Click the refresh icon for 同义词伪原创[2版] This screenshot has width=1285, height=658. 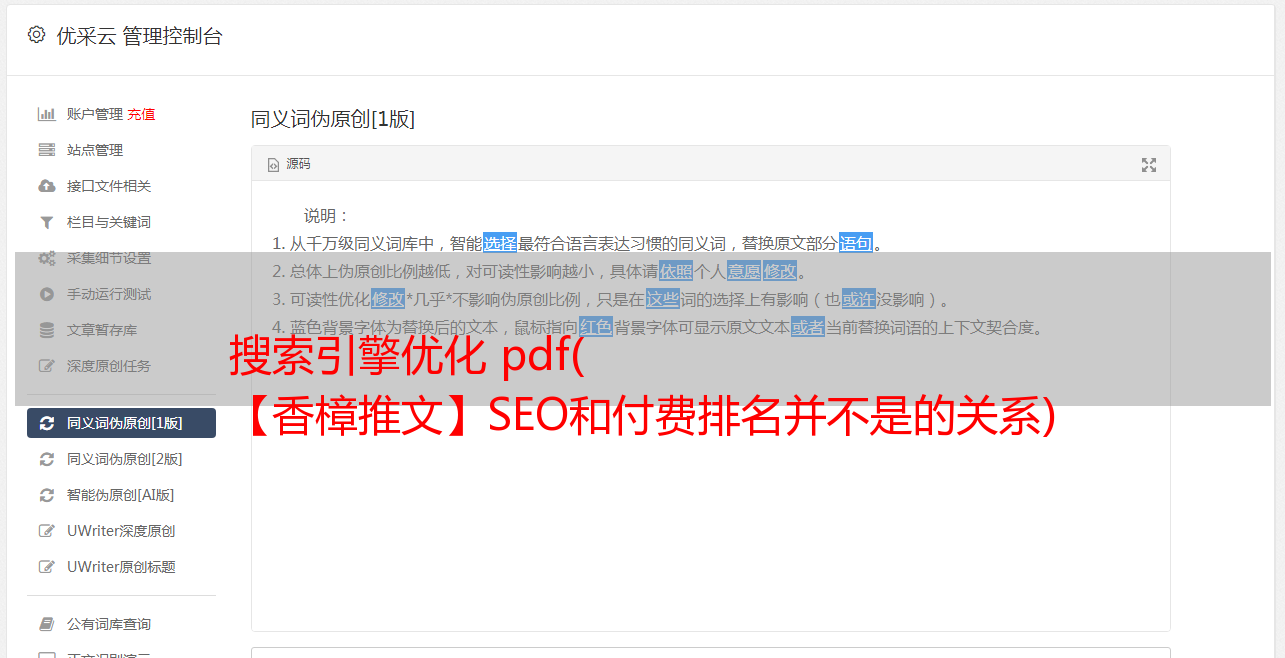(46, 459)
